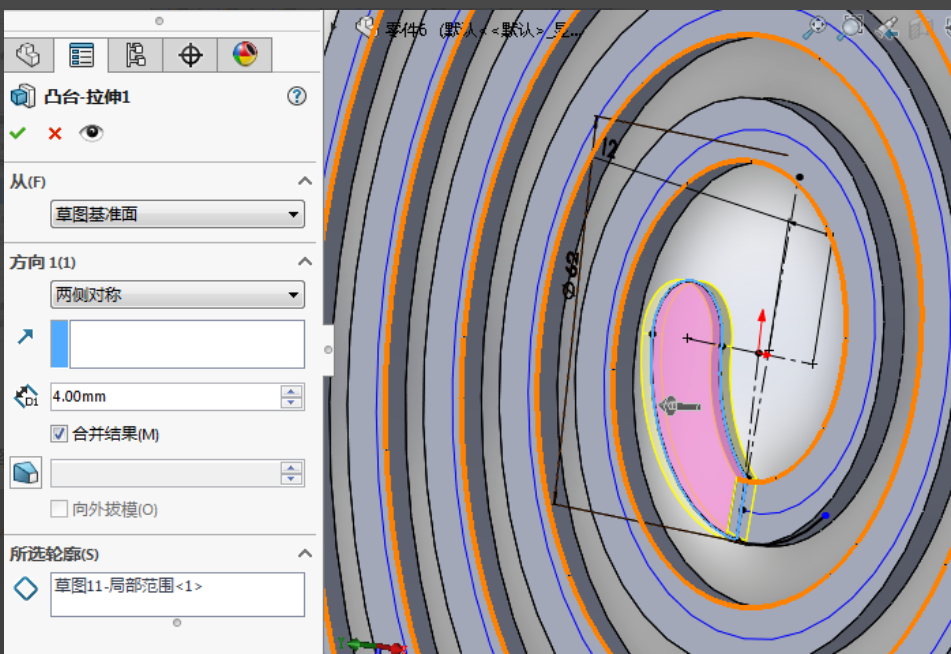Open the PropertyManager tab
The image size is (951, 654).
[81, 55]
